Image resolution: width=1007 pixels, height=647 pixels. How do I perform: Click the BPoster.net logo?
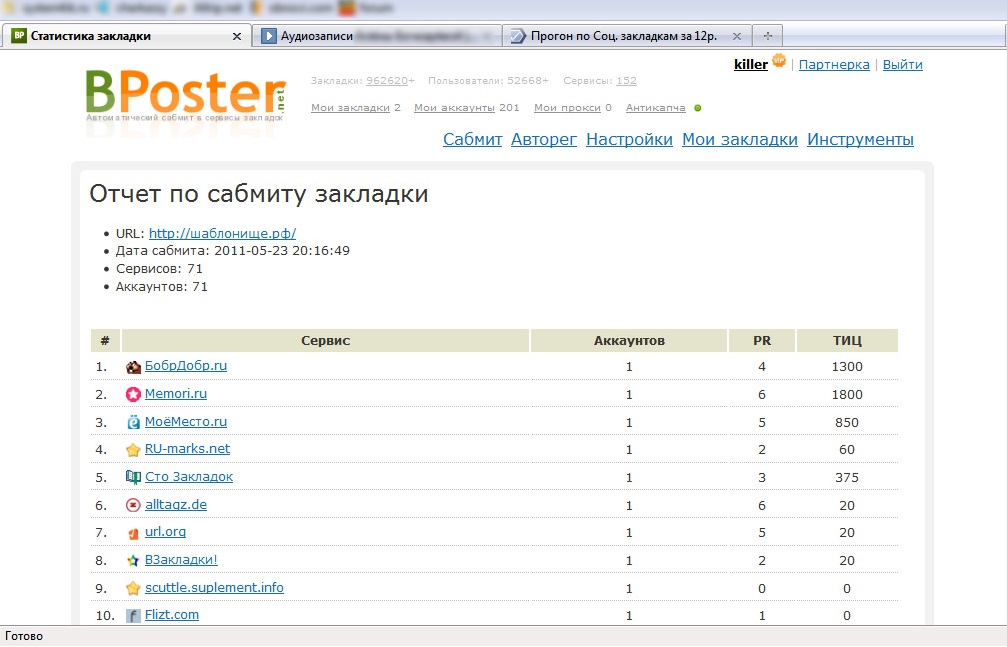click(186, 96)
